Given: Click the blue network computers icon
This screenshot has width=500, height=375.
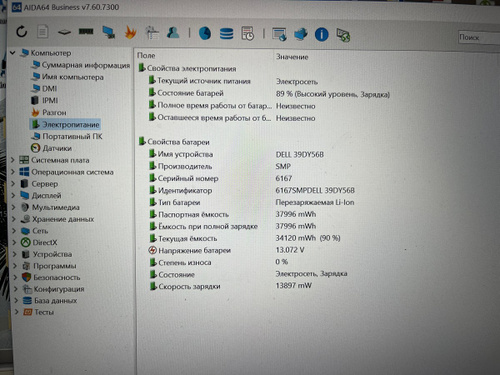Looking at the screenshot, I should point(301,34).
